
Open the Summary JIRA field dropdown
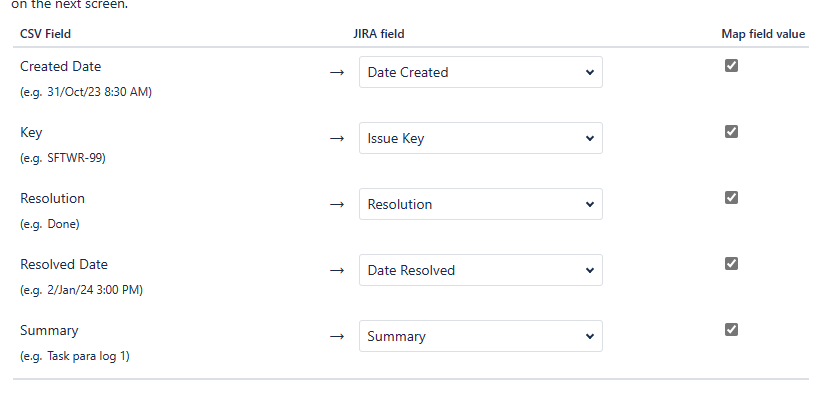pos(481,336)
